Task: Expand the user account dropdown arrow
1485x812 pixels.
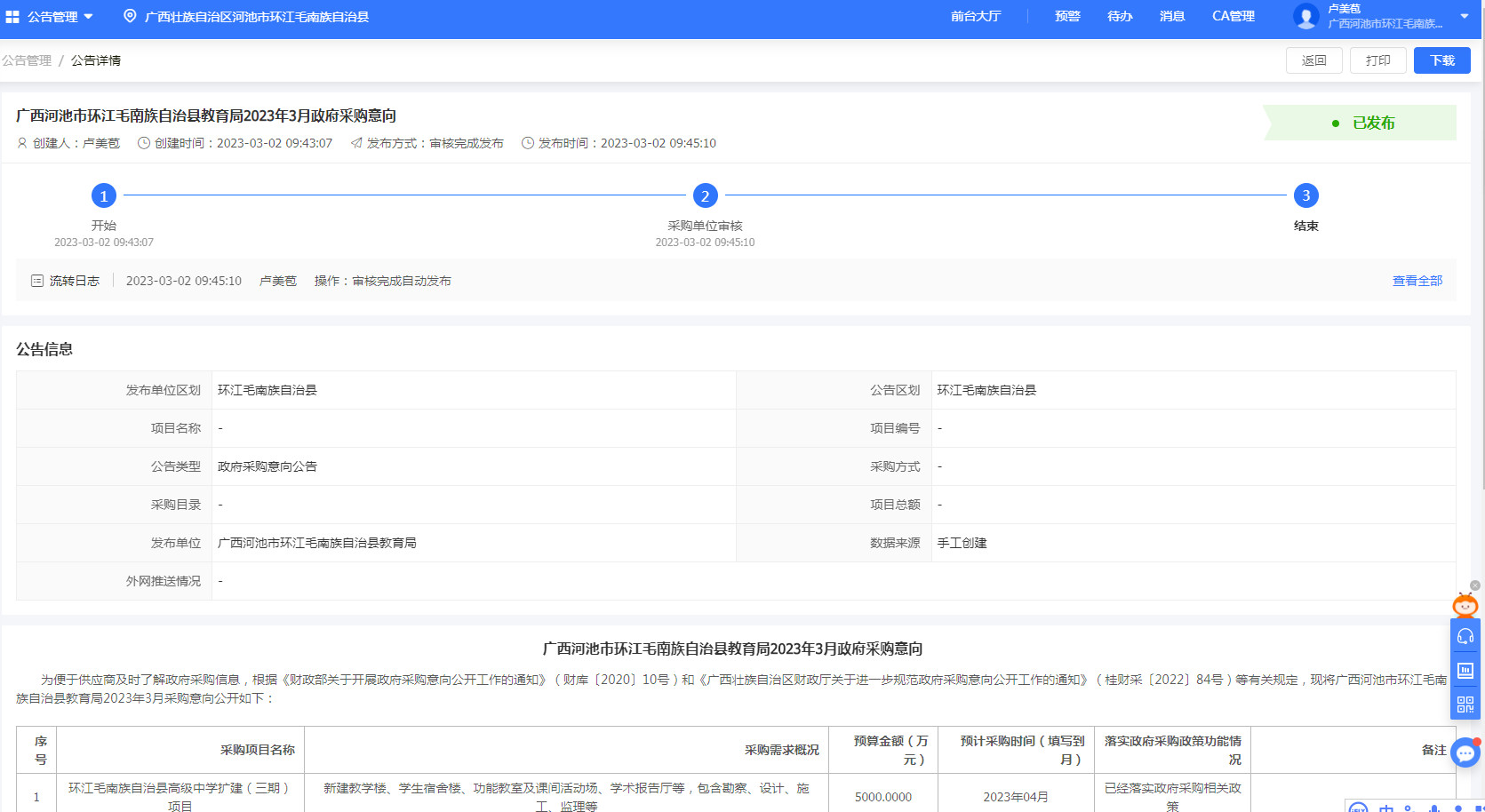Action: [1465, 16]
